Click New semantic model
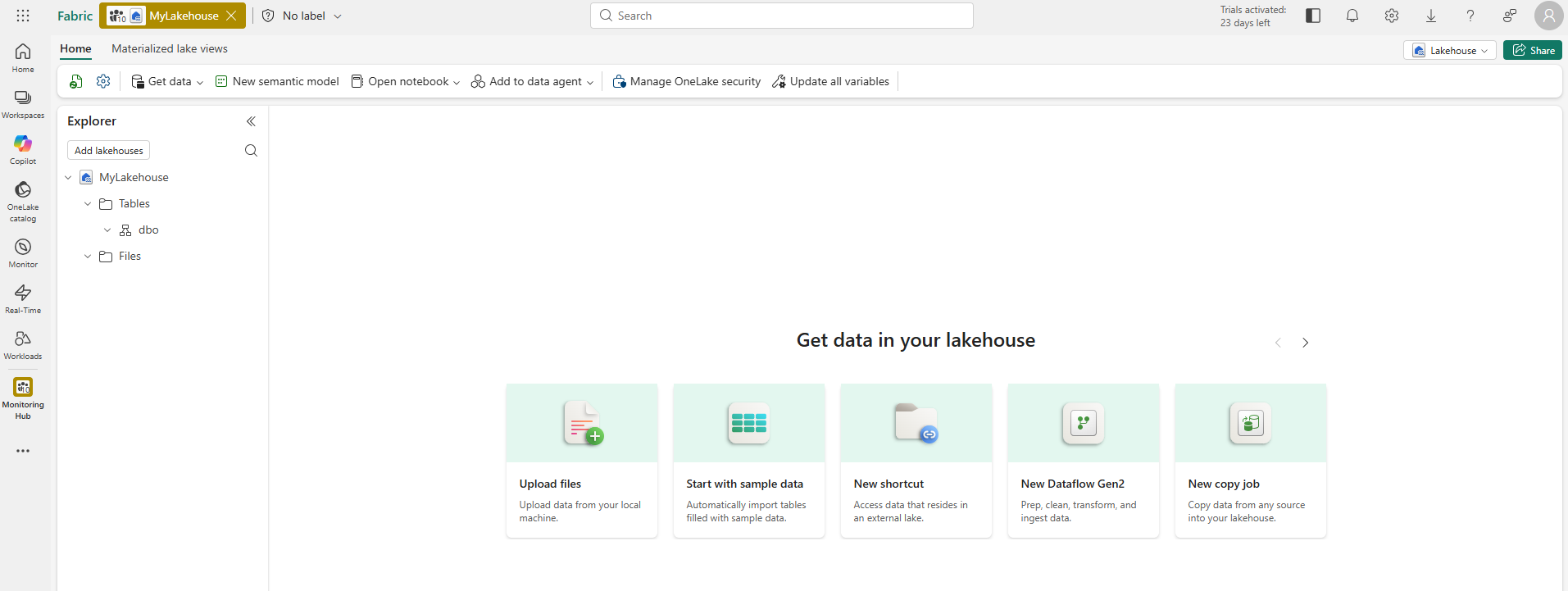Image resolution: width=1568 pixels, height=591 pixels. (277, 81)
